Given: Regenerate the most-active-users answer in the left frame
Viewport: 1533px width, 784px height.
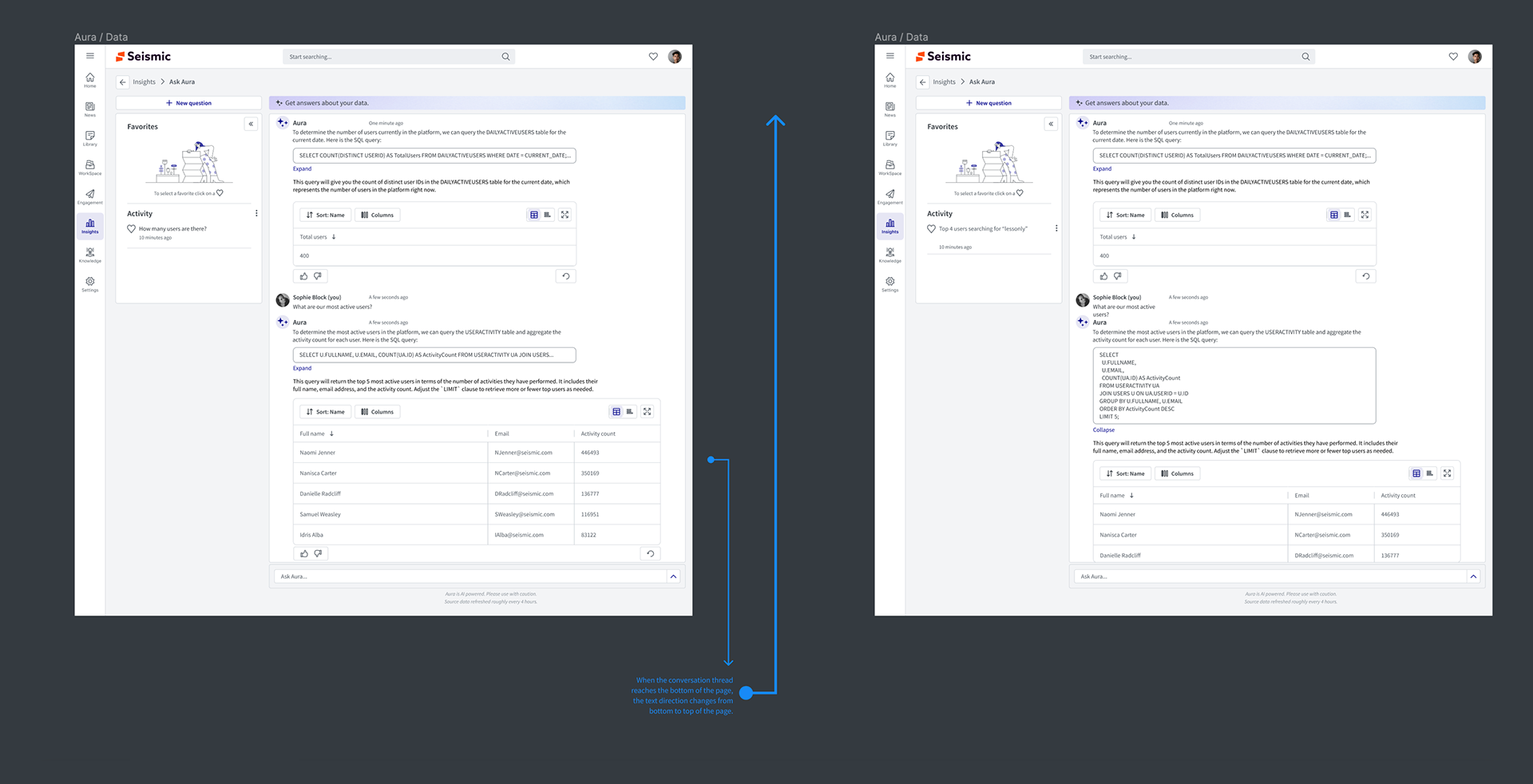Looking at the screenshot, I should (651, 553).
